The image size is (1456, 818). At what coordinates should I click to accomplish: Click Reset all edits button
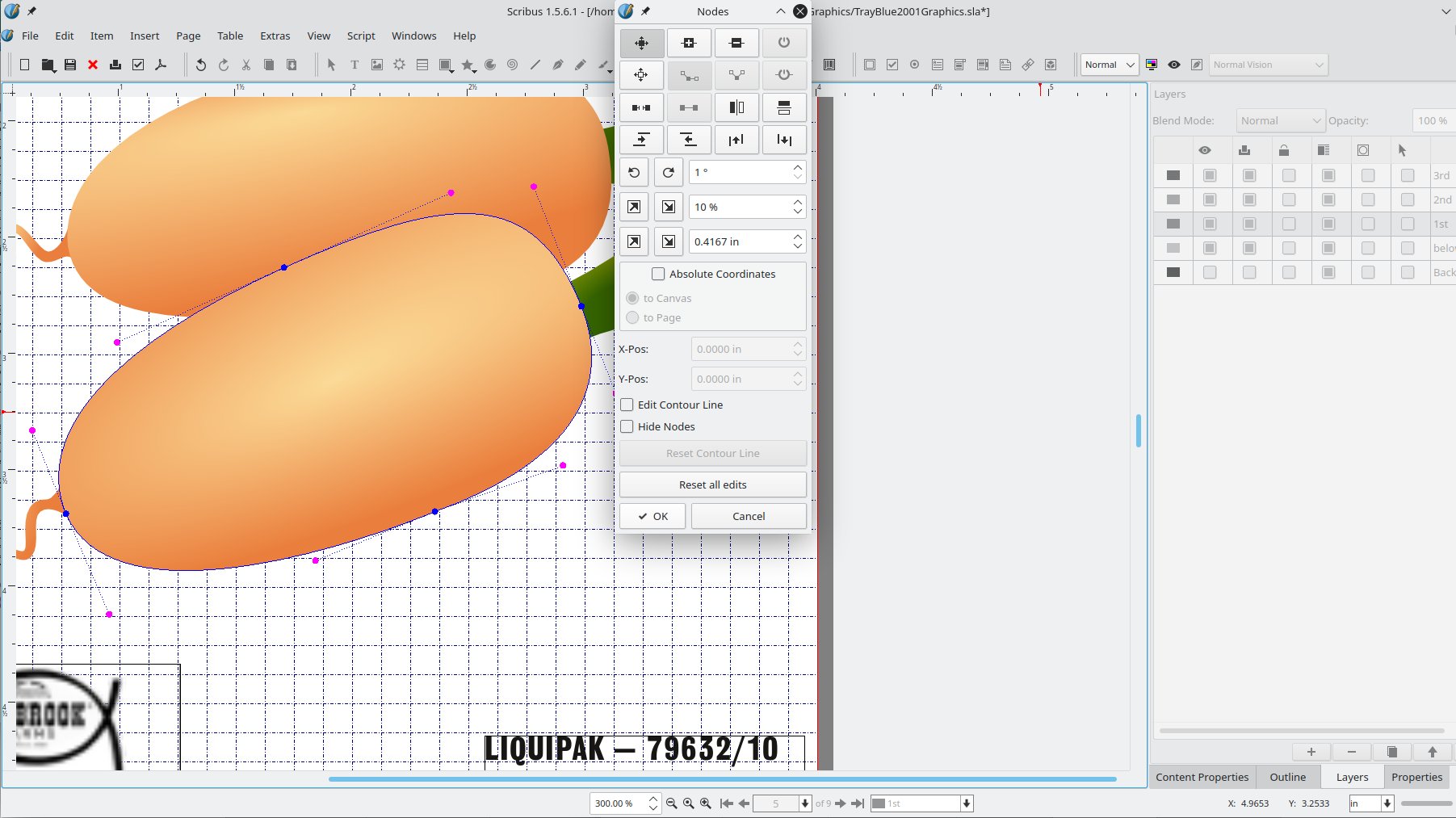[x=713, y=485]
